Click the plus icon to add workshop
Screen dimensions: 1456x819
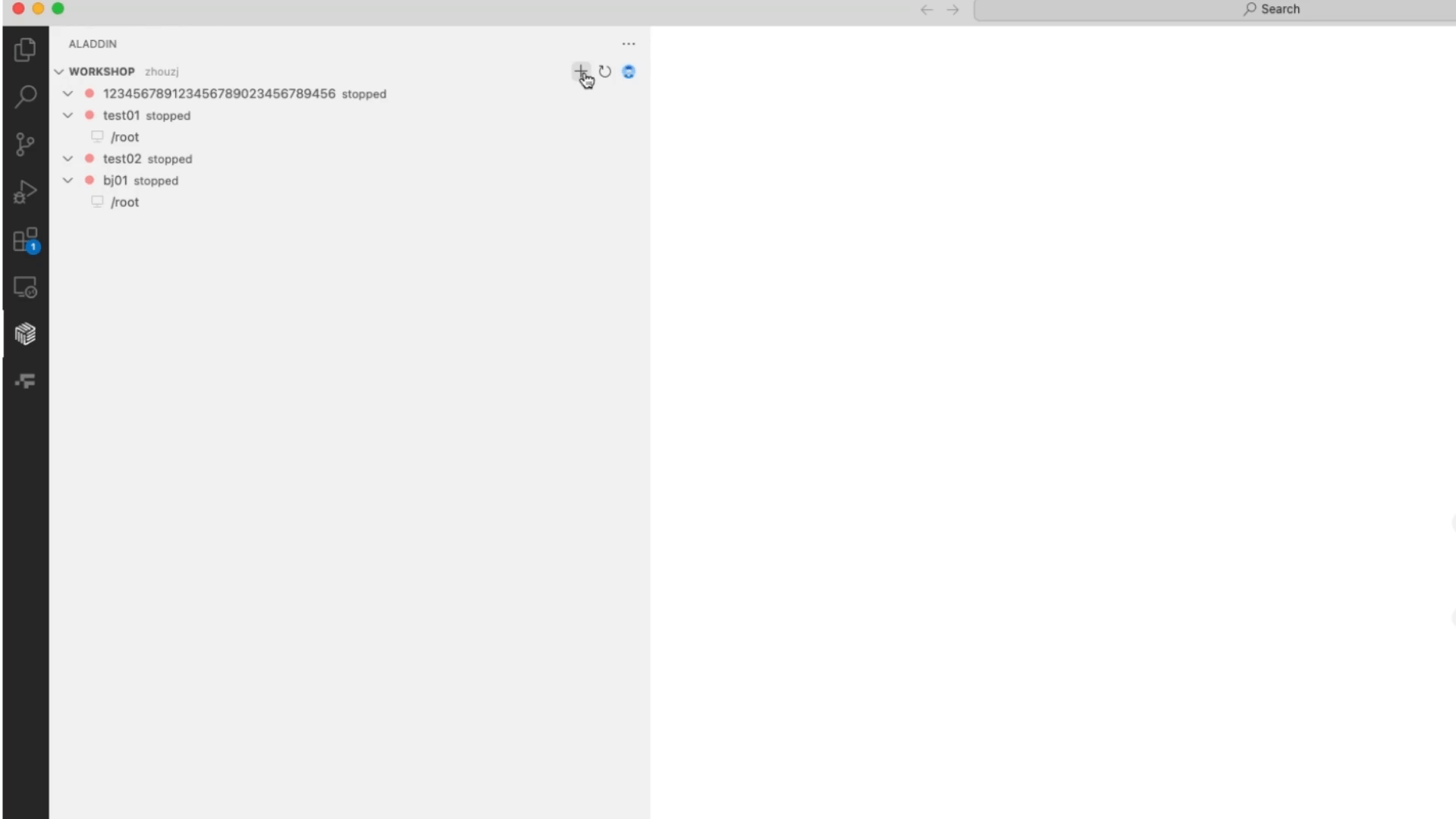click(x=580, y=71)
